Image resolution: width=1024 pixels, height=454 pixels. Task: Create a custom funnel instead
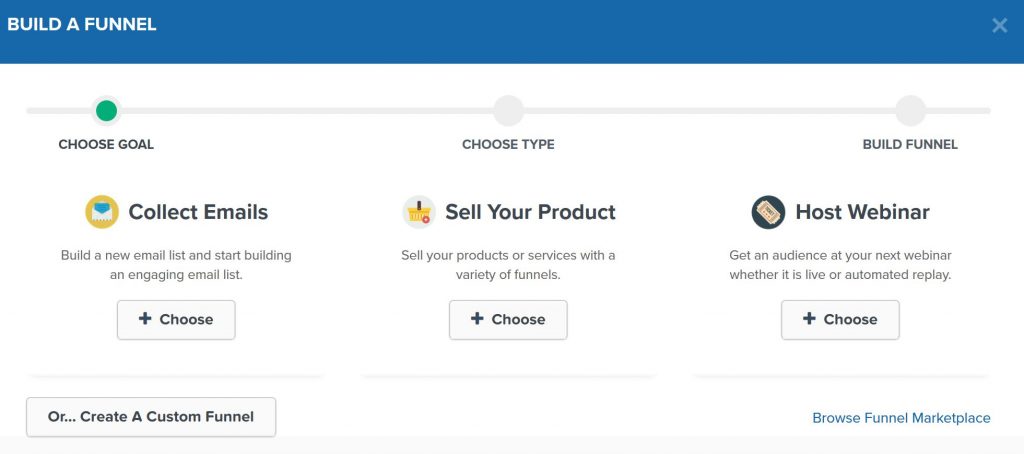pos(151,417)
